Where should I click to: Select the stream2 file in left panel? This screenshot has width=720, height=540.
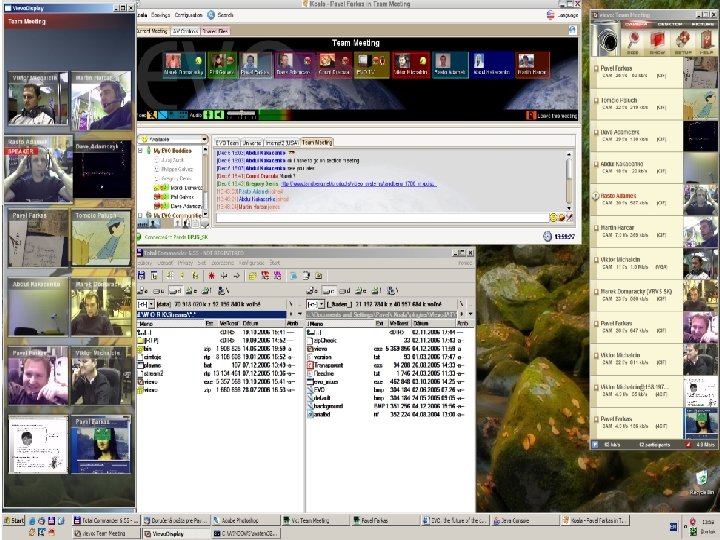152,373
